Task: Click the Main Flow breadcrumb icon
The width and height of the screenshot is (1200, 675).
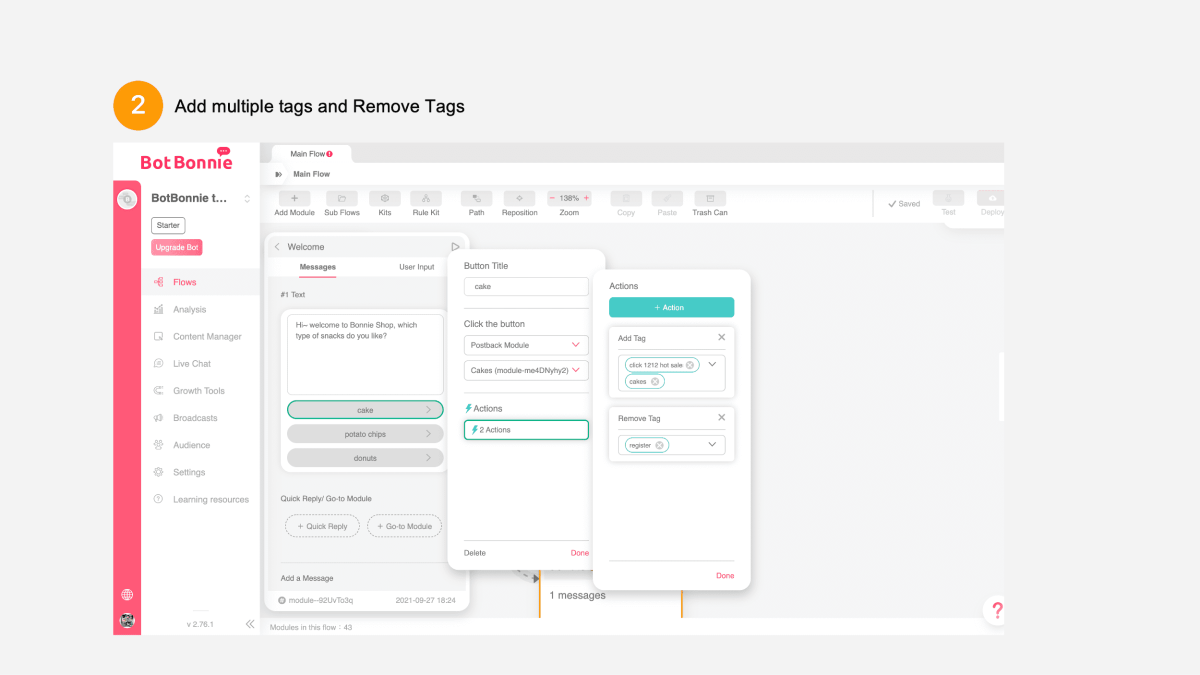Action: click(279, 174)
